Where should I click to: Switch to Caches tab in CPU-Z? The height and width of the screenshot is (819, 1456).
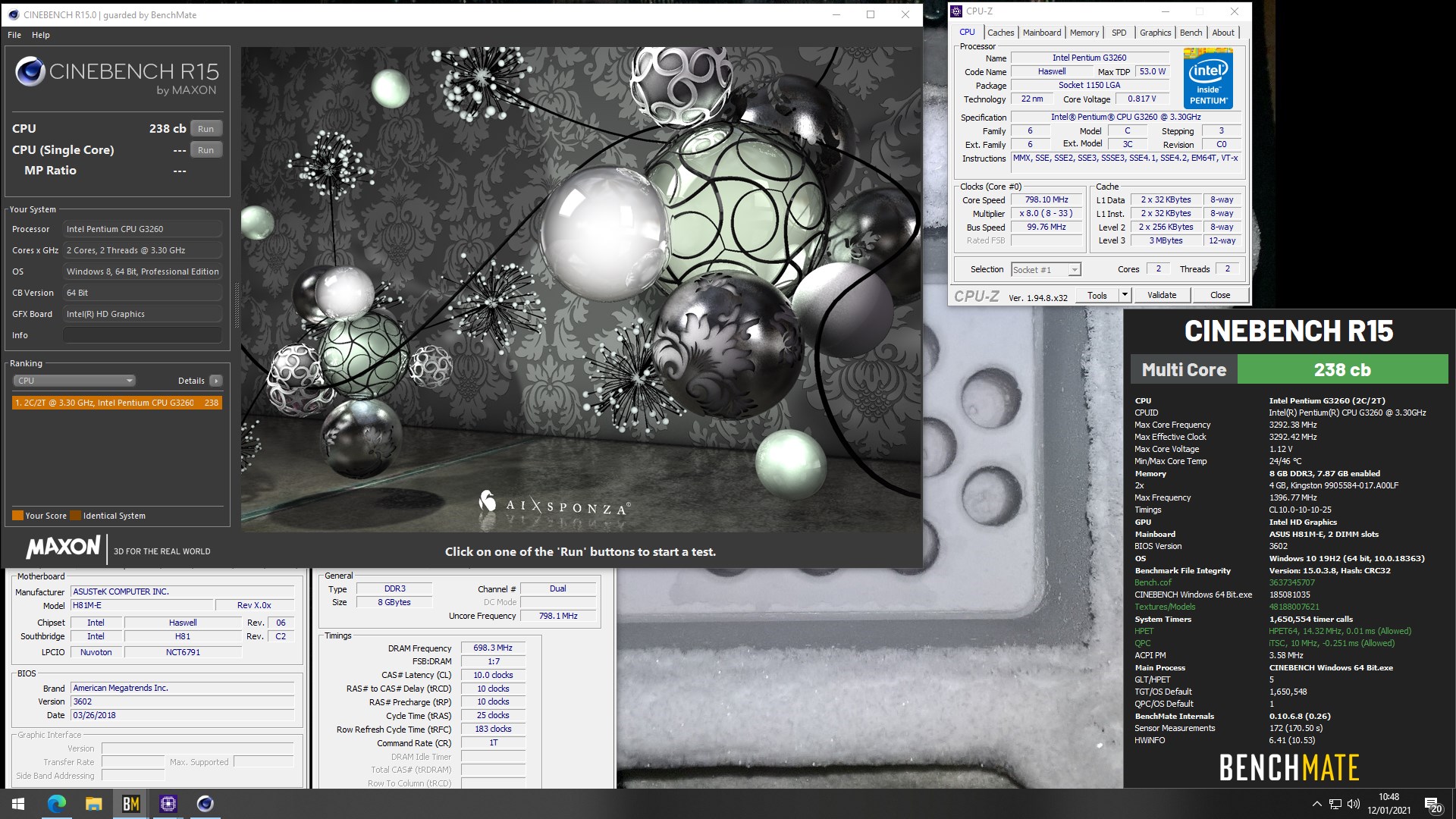tap(1000, 33)
